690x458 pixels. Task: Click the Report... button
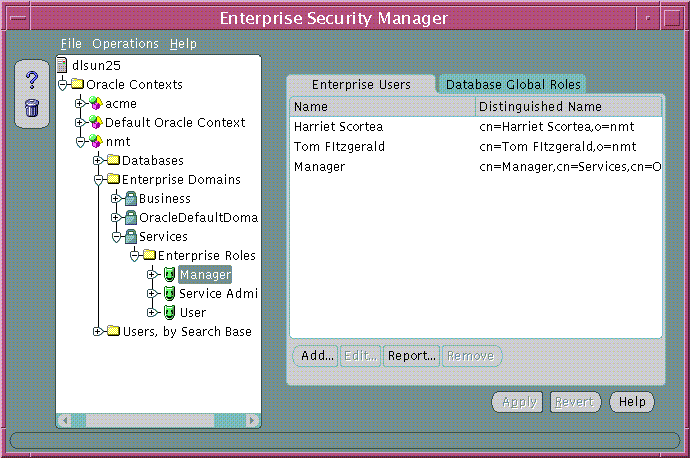point(411,356)
